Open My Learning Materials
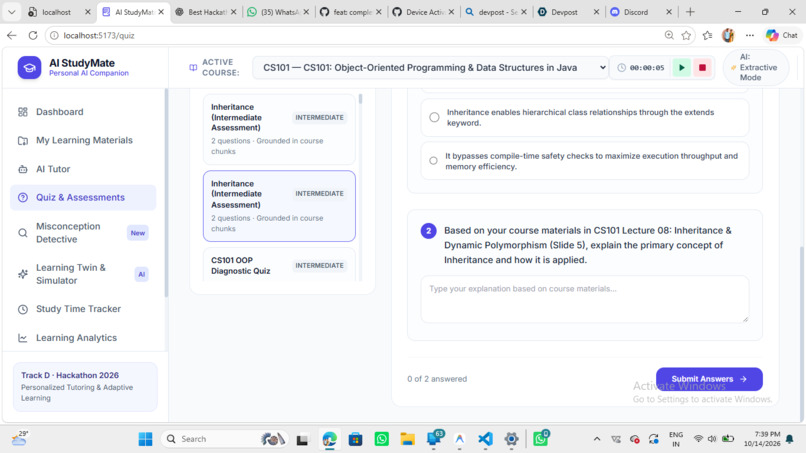Viewport: 806px width, 453px height. [83, 140]
